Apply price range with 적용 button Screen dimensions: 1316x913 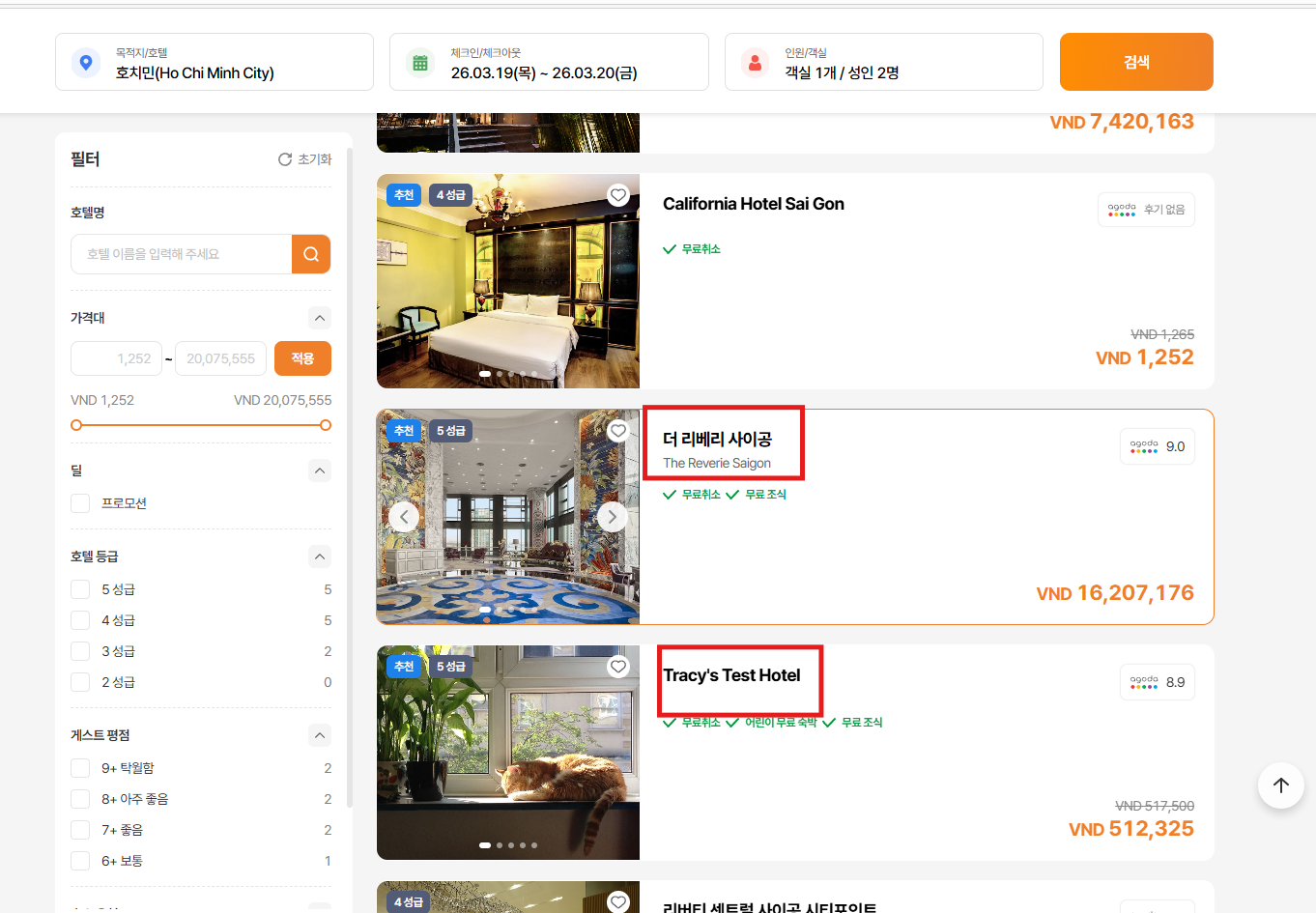[x=302, y=358]
